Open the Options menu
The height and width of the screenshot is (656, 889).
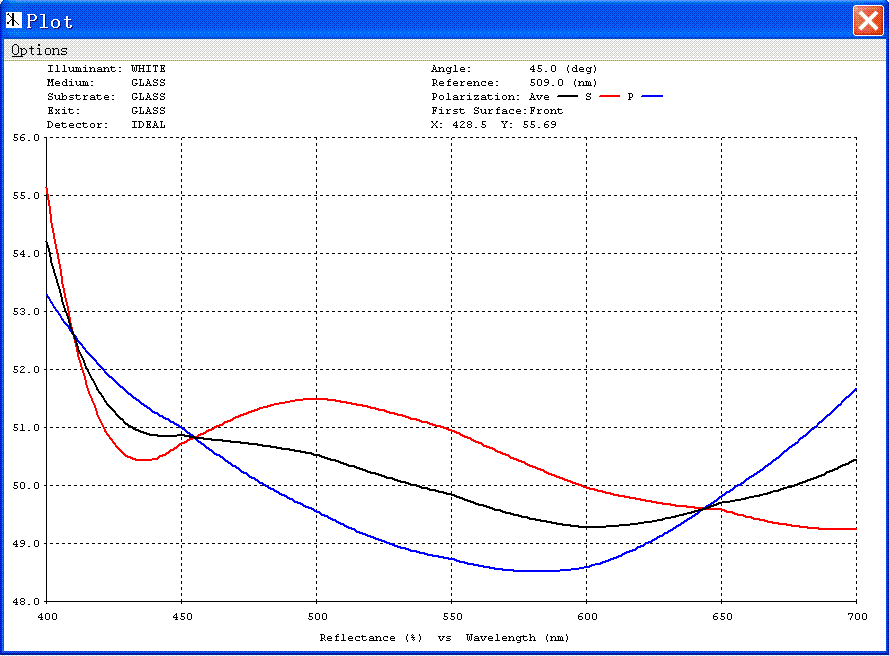(x=39, y=50)
